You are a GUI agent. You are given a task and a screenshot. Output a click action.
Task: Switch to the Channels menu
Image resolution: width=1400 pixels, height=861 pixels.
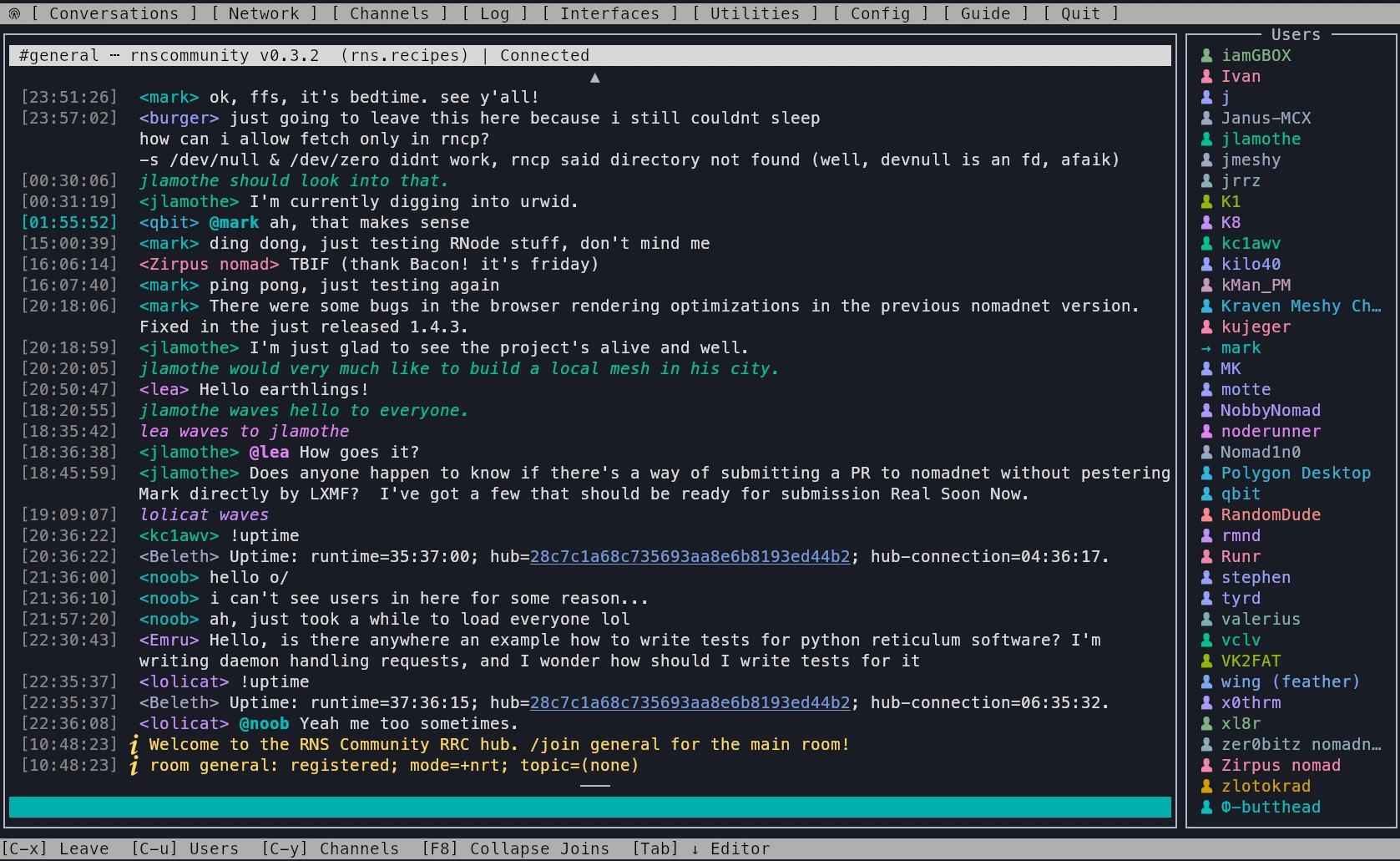(x=389, y=13)
